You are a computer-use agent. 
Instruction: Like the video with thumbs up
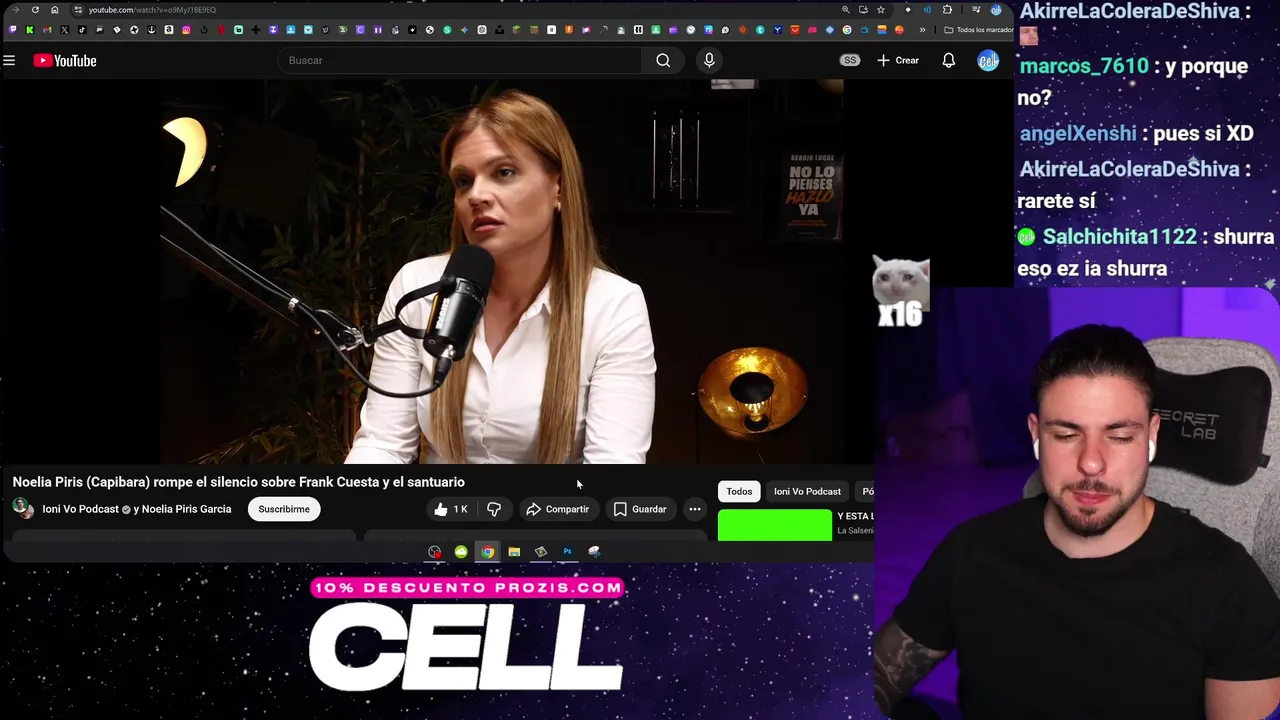(450, 509)
